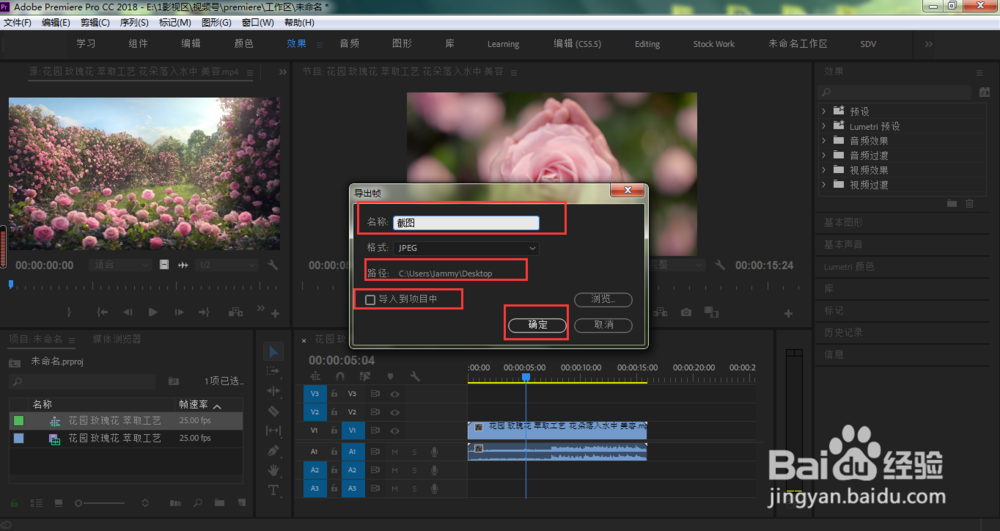The image size is (1000, 531).
Task: Sort project items by 帧速率 column
Action: [x=193, y=405]
